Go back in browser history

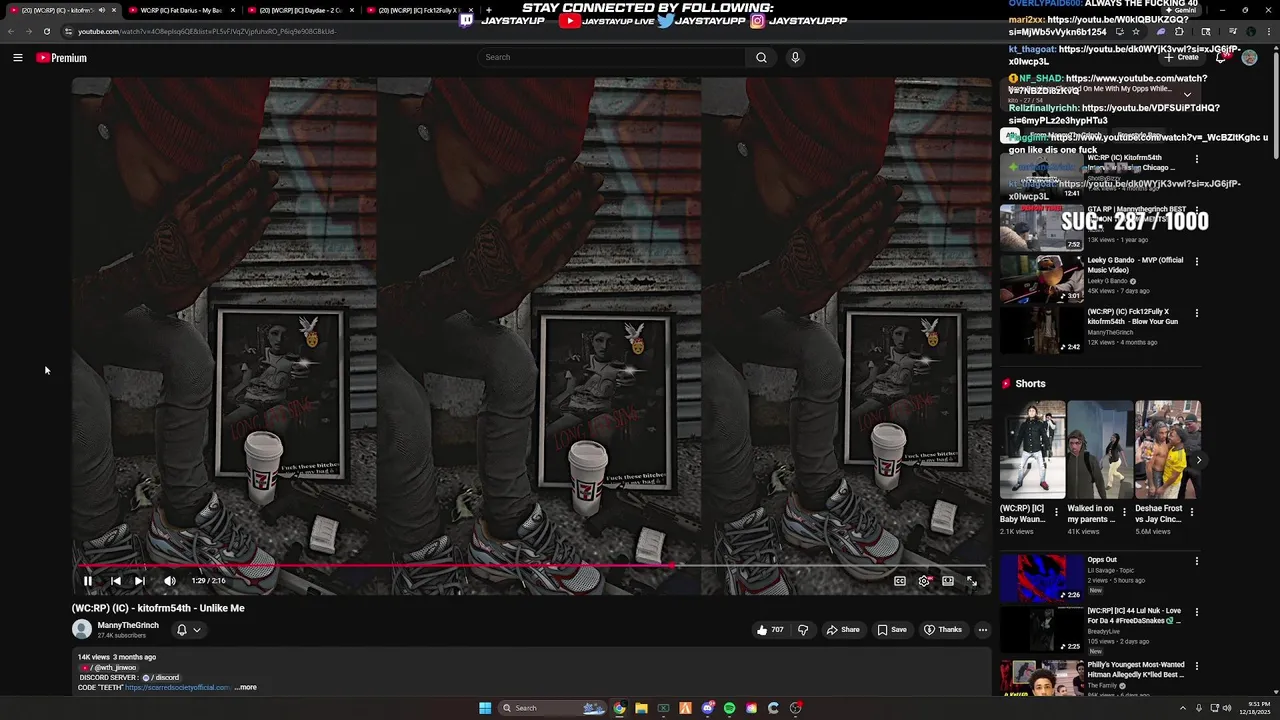click(x=11, y=31)
